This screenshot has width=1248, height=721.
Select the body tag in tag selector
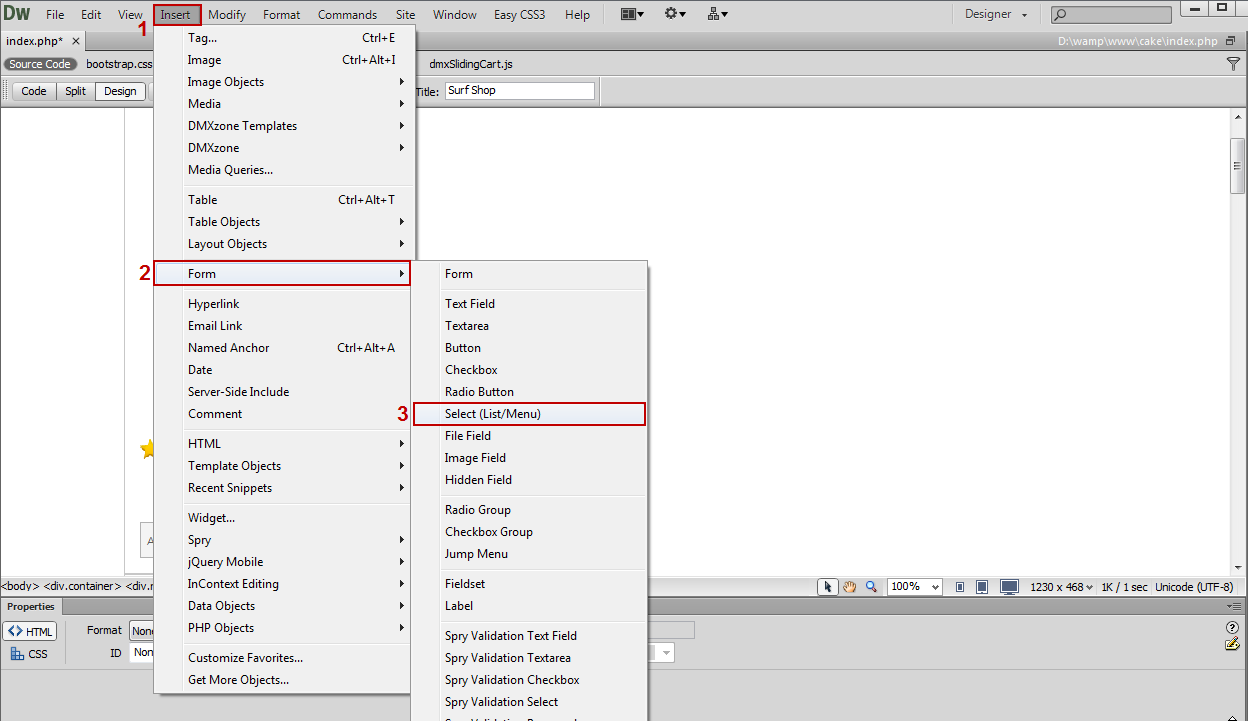click(x=20, y=587)
